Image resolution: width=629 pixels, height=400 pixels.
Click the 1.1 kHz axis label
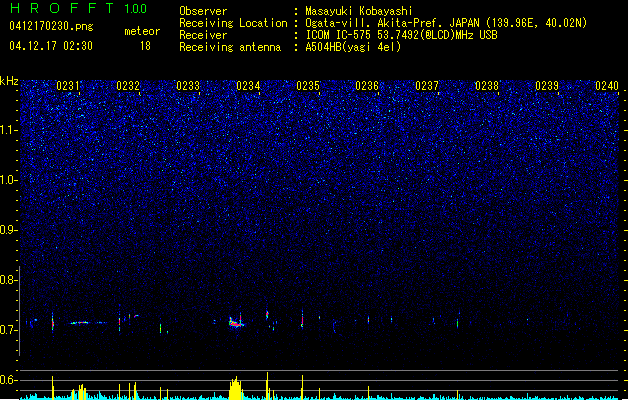[9, 130]
